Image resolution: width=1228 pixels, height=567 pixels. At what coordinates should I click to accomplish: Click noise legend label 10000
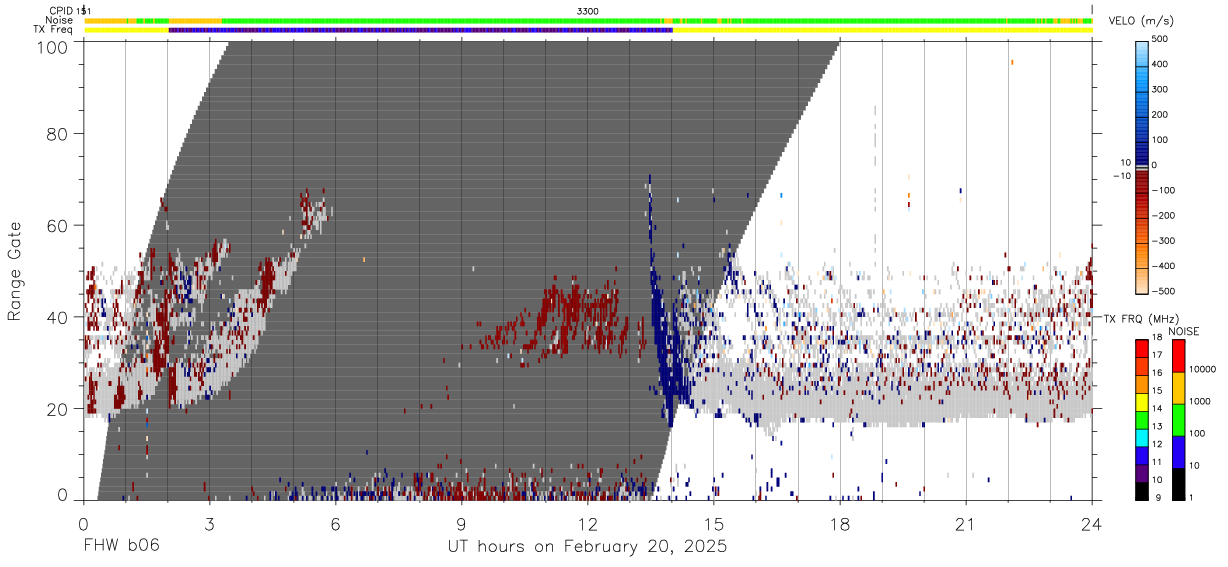[1201, 369]
